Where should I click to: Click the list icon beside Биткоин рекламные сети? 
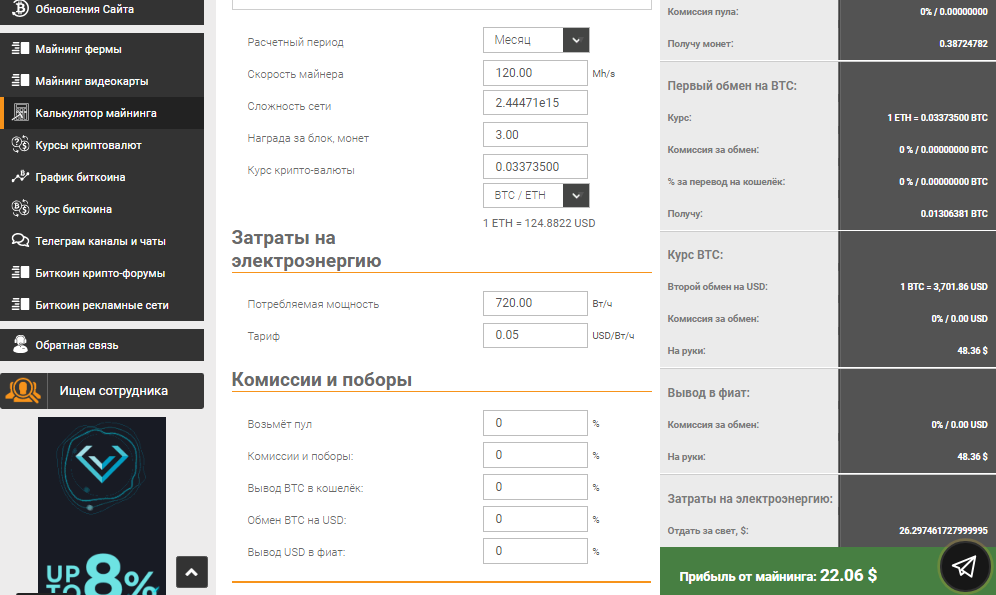click(20, 304)
